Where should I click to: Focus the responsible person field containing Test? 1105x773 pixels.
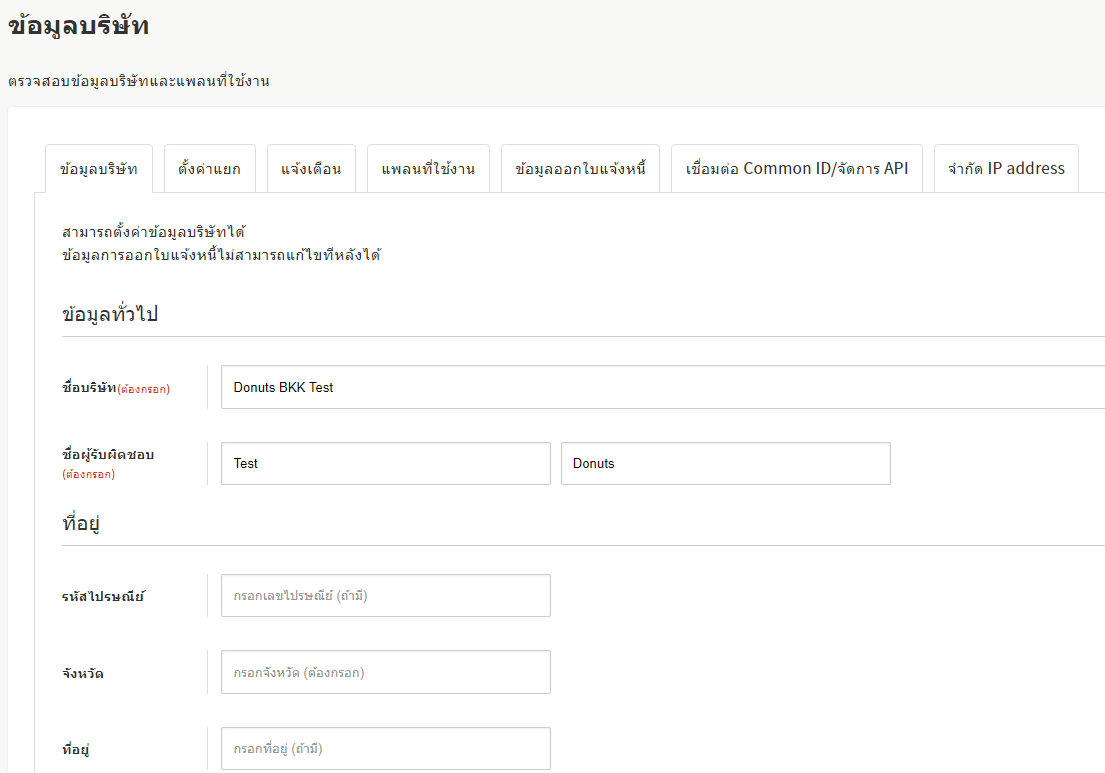[x=385, y=464]
